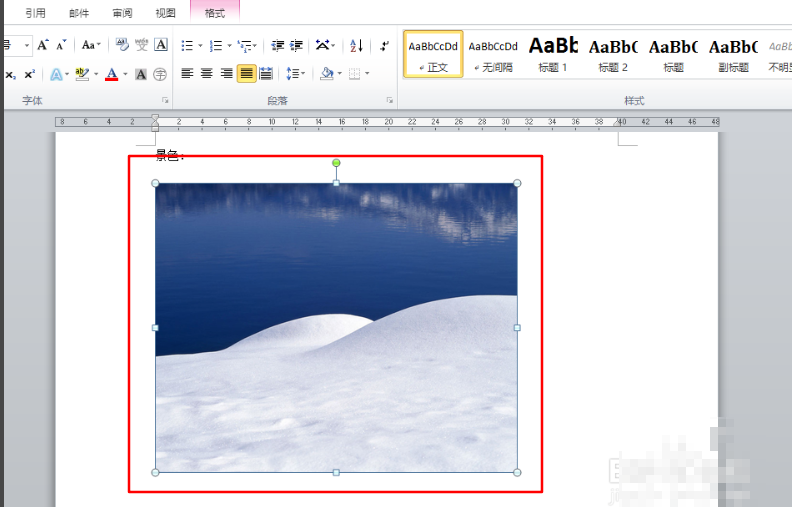Viewport: 792px width, 507px height.
Task: Open font color dropdown arrow
Action: [125, 74]
